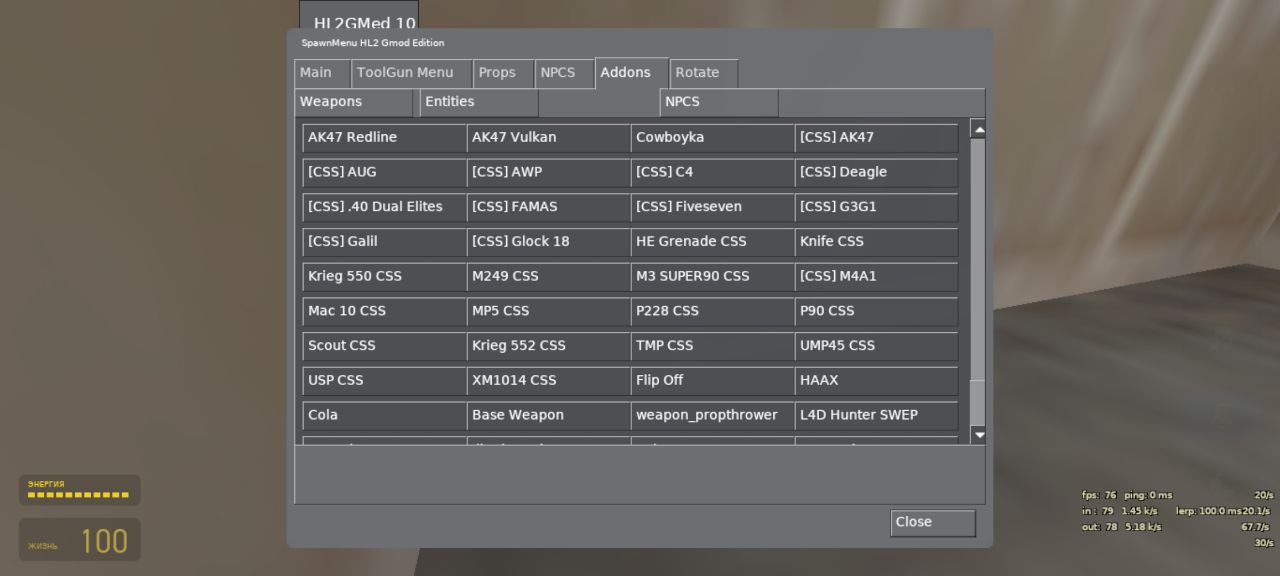Pick the [CSS] Deagle weapon
The height and width of the screenshot is (576, 1280).
[x=876, y=172]
